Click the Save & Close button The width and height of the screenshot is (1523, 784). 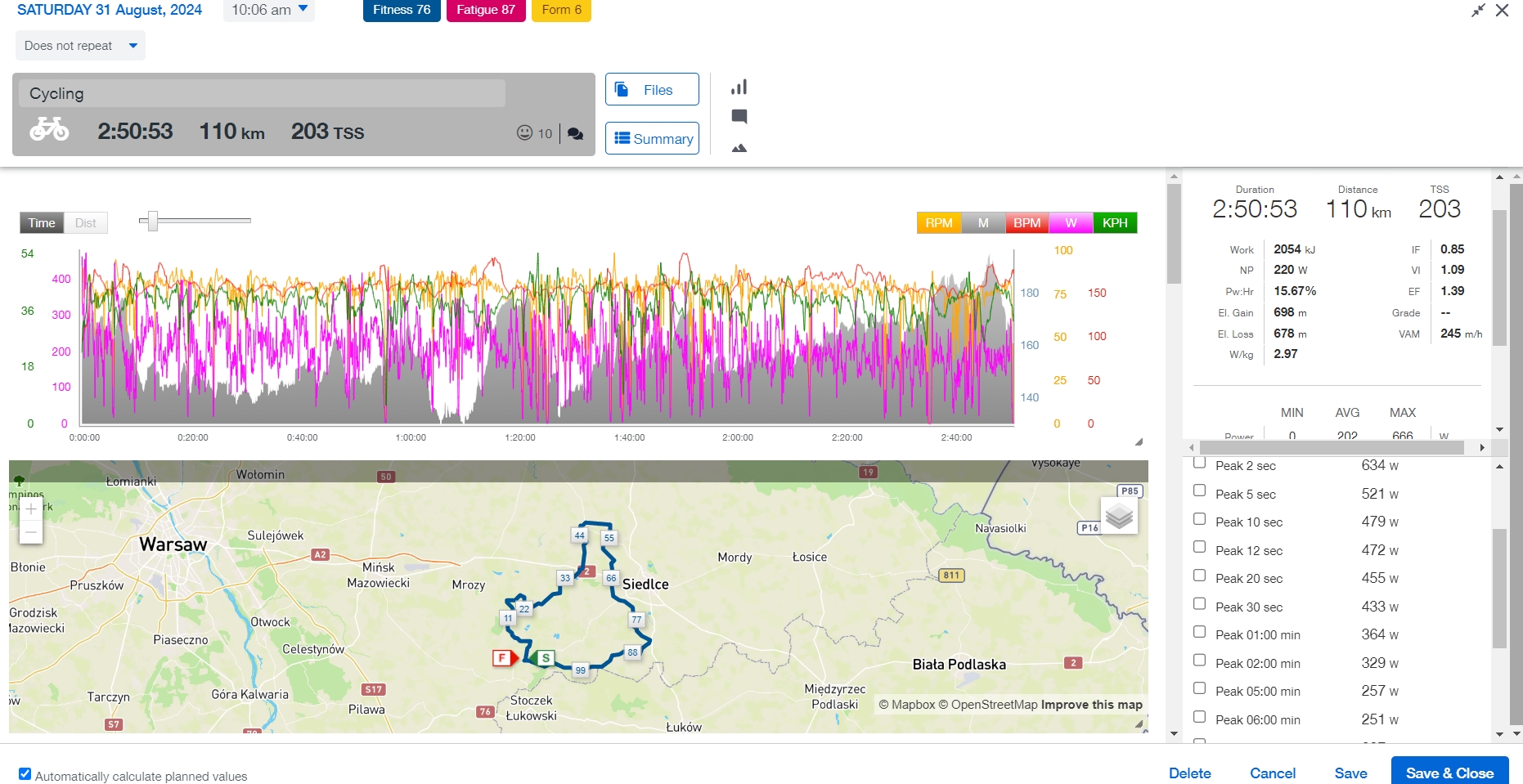click(x=1449, y=773)
